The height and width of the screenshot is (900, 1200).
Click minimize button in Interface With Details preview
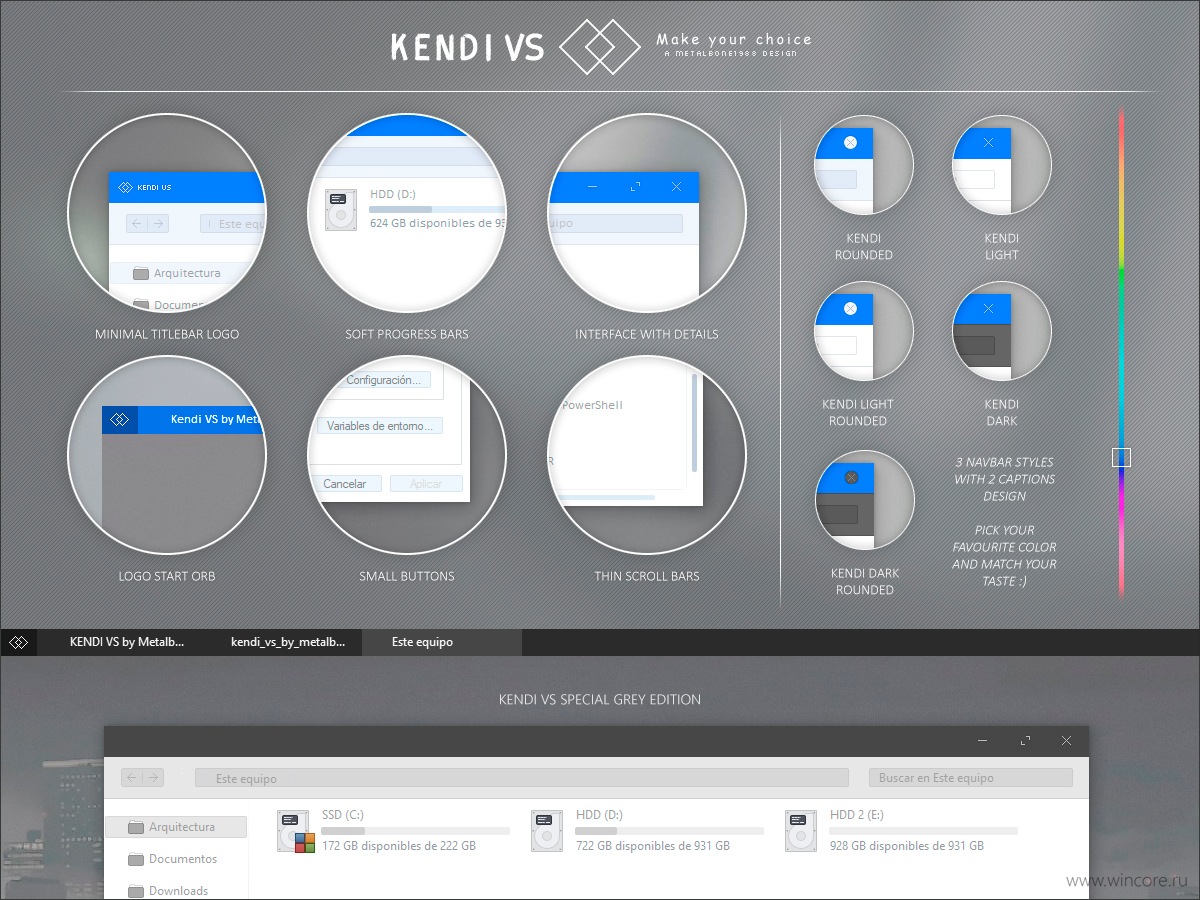click(593, 187)
